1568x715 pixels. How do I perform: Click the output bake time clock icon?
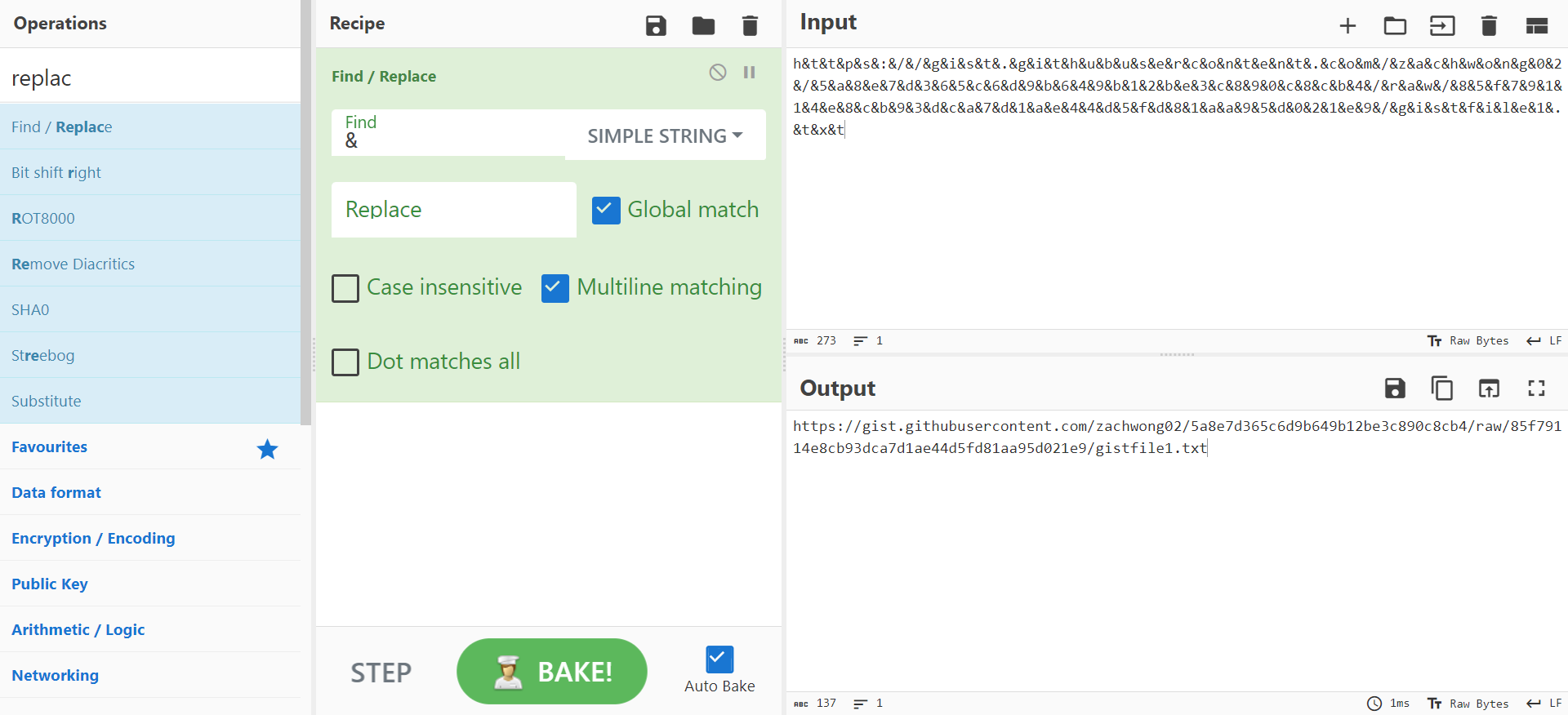1374,704
